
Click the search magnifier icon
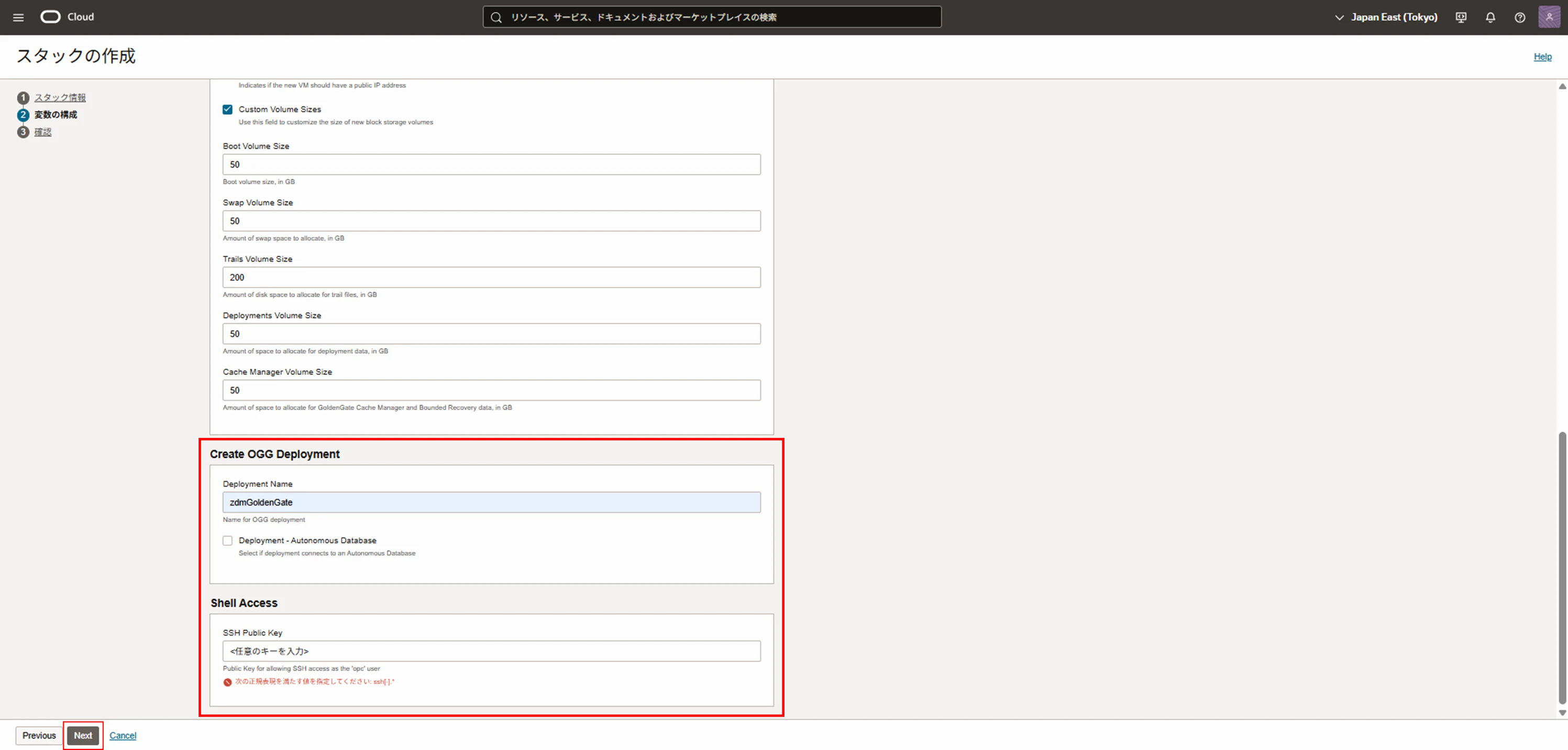(x=496, y=17)
